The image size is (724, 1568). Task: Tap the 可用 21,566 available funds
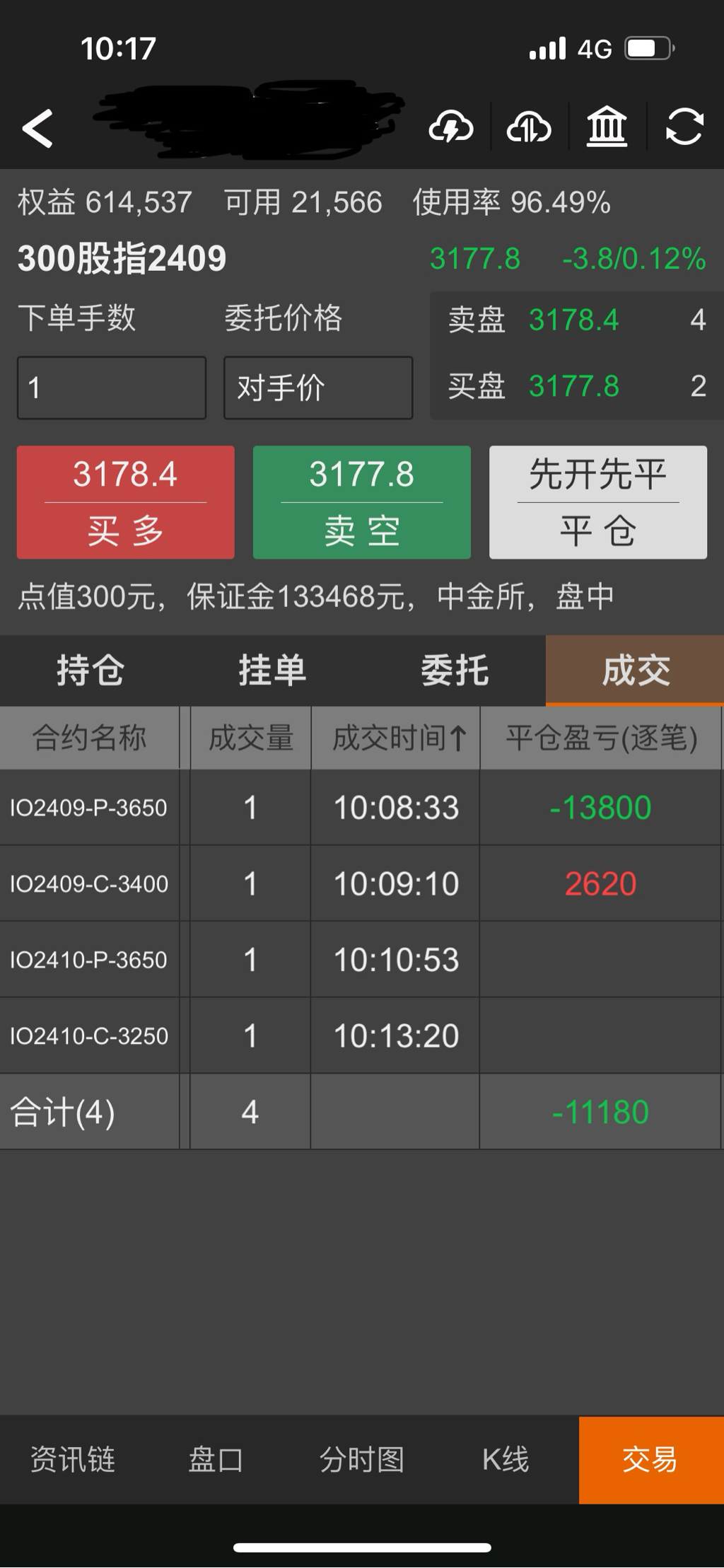303,202
